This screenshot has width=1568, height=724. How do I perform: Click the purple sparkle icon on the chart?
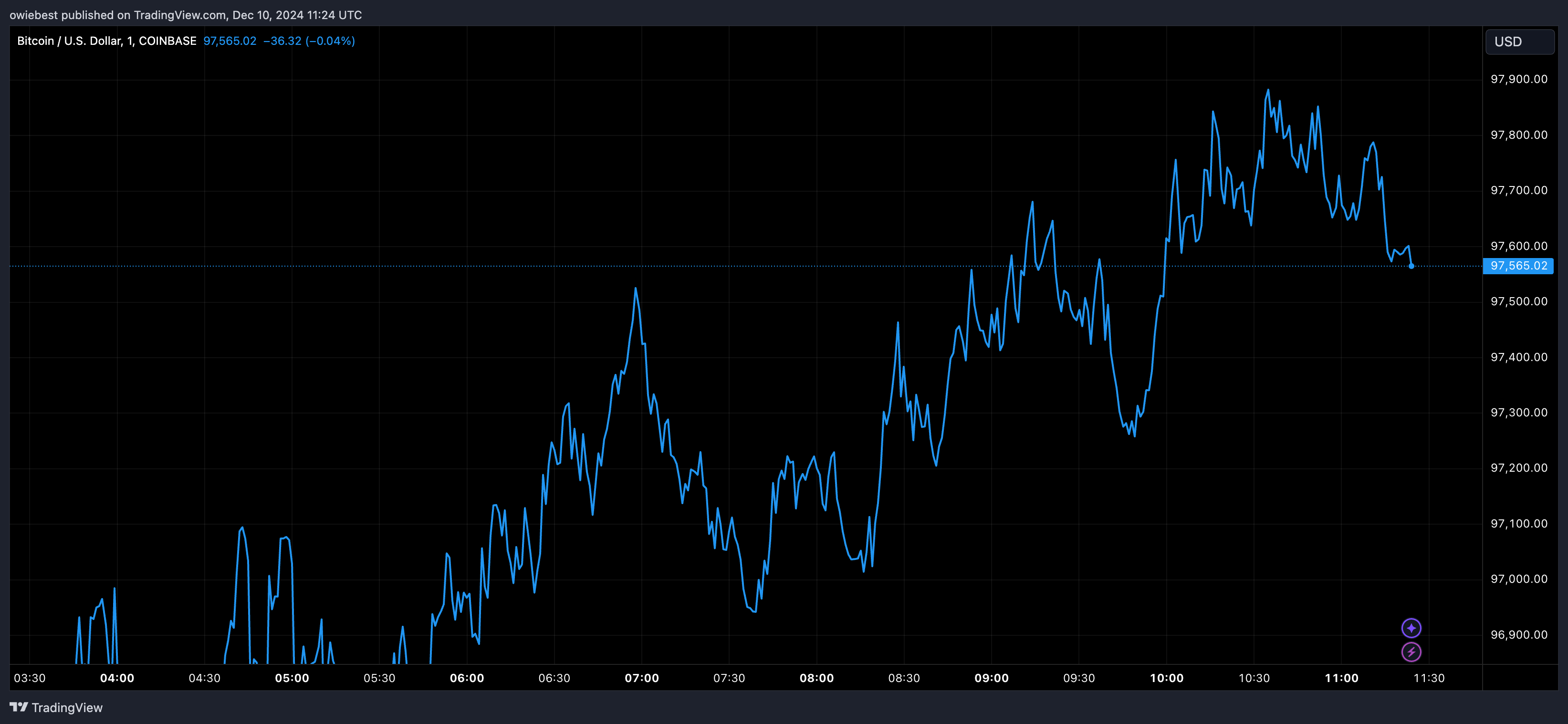[x=1411, y=627]
